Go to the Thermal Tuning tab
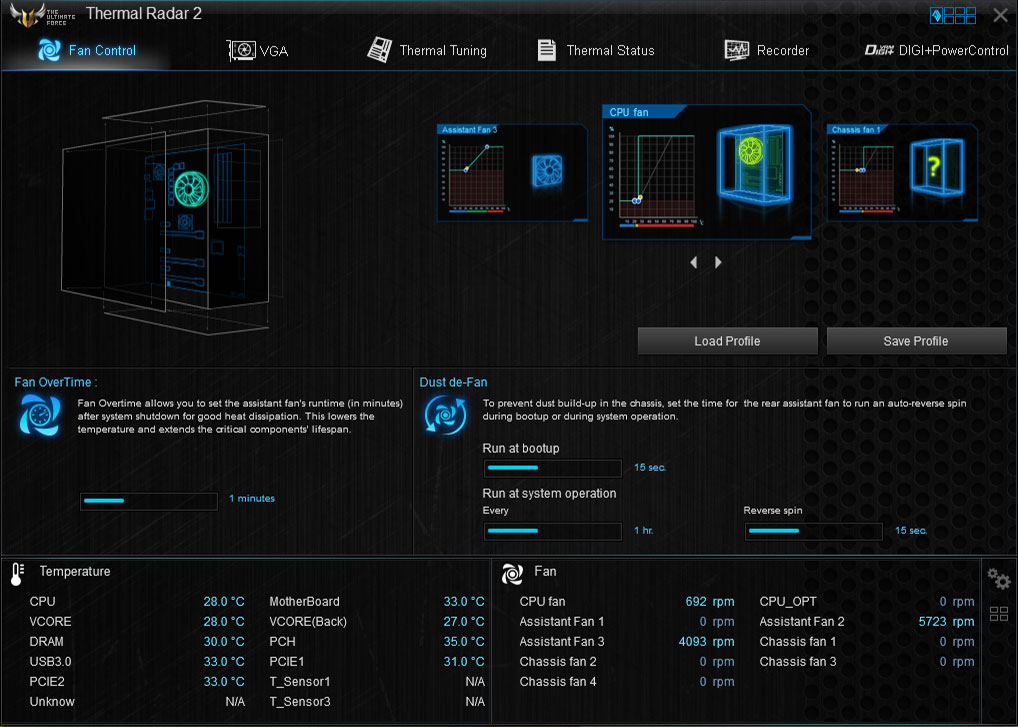Screen dimensions: 1018x727 tap(427, 51)
